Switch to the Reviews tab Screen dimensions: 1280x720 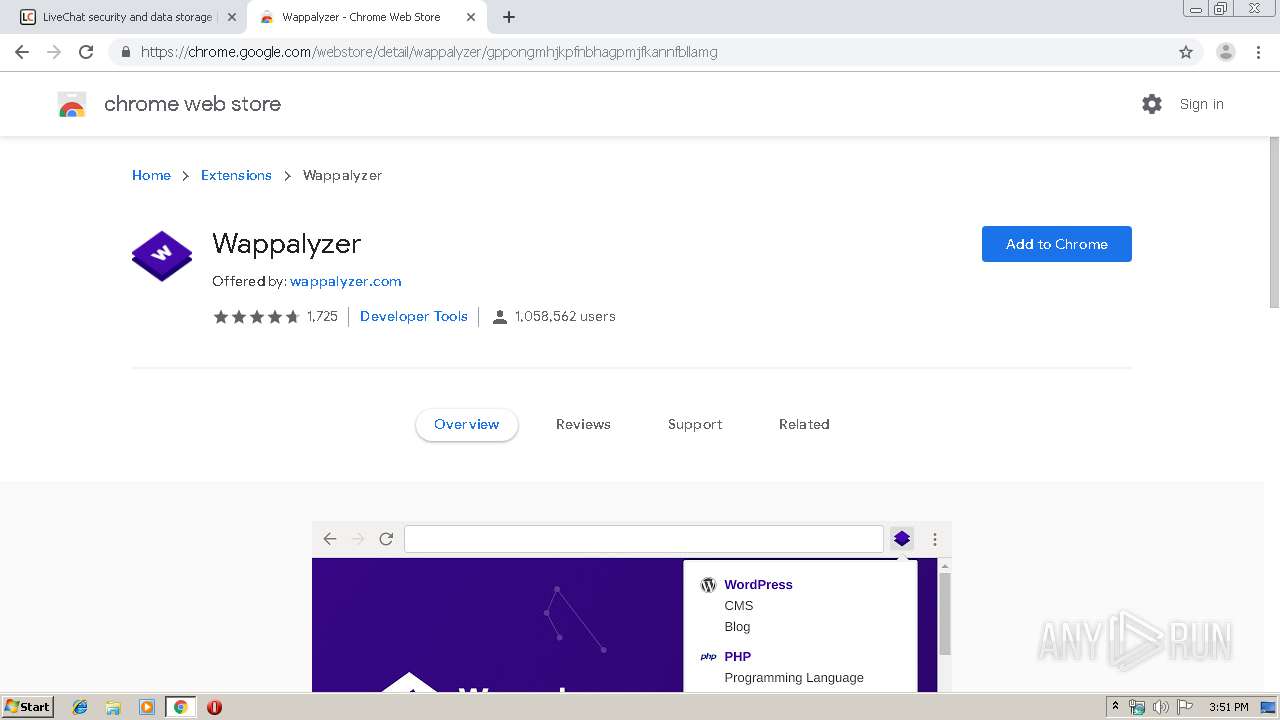pos(583,424)
